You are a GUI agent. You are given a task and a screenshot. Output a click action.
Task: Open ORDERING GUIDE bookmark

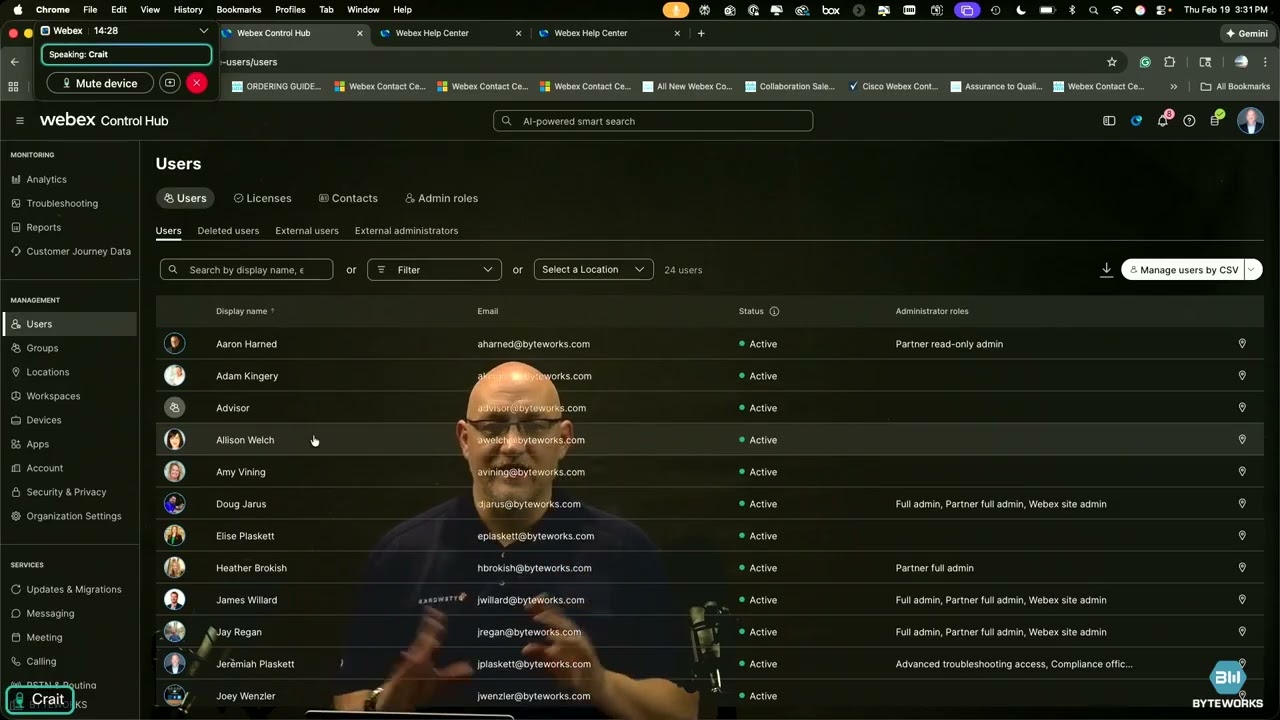[276, 87]
